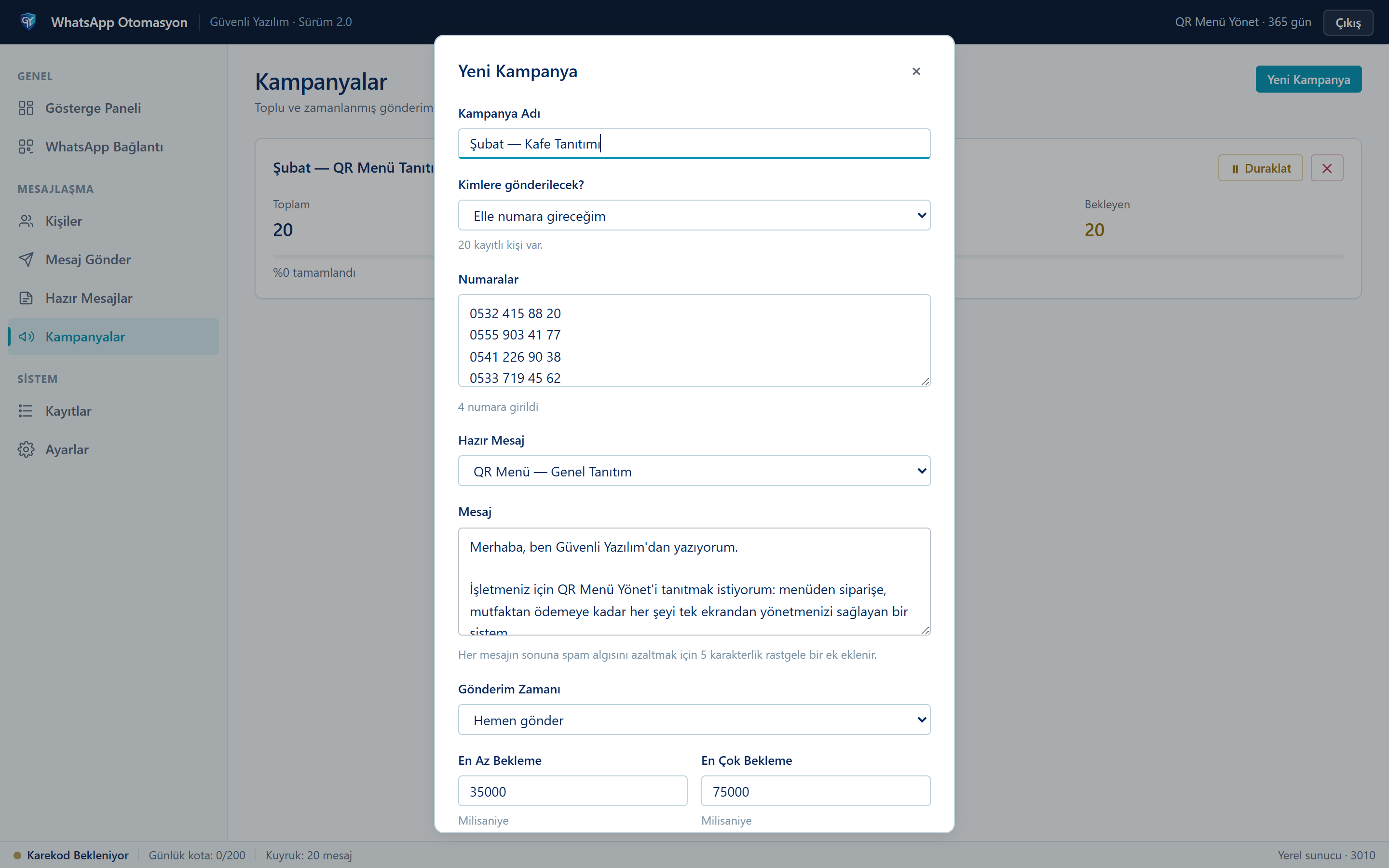This screenshot has height=868, width=1389.
Task: Click the Çıkış logout button
Action: click(1348, 22)
